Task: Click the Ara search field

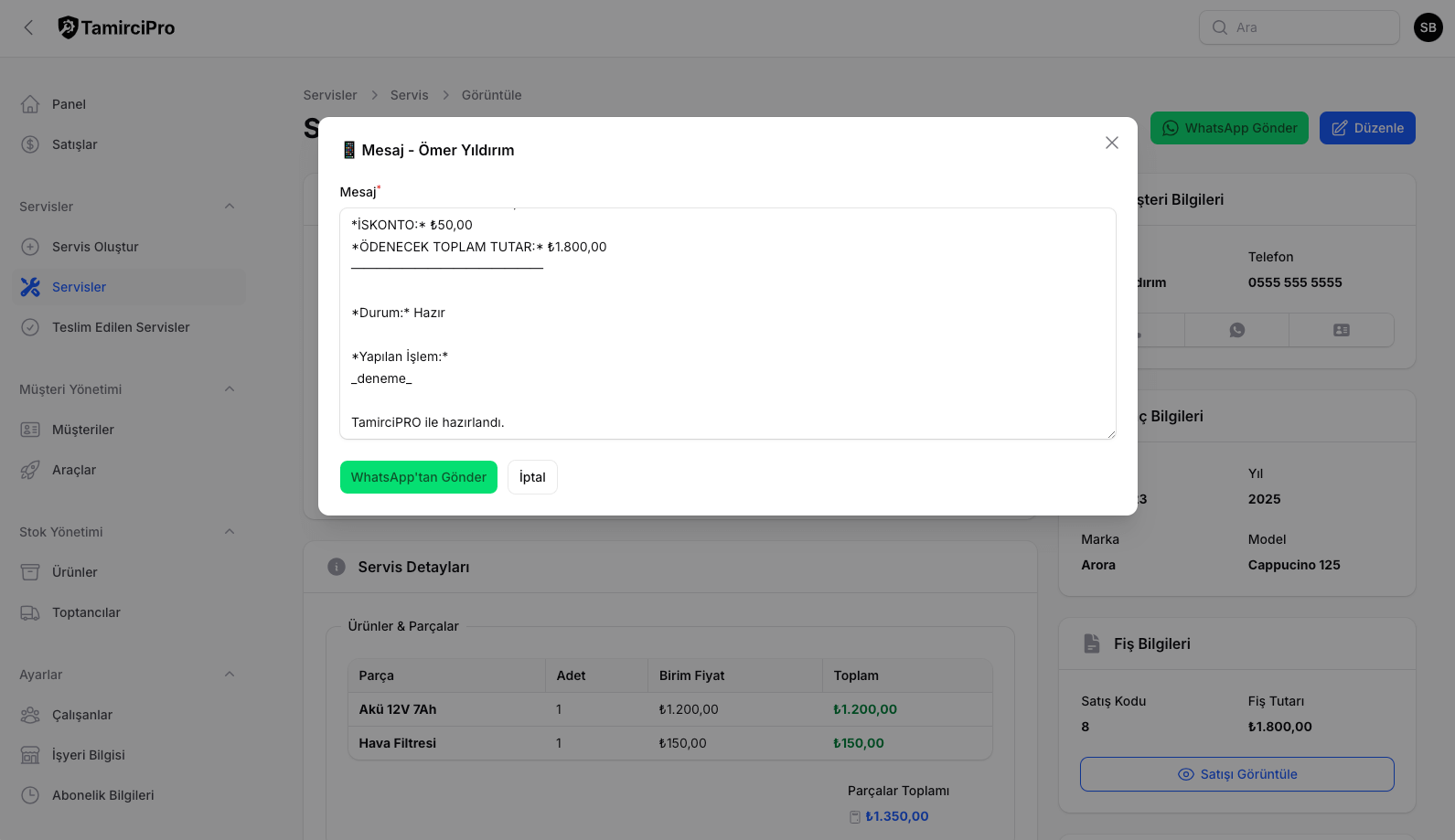Action: (1310, 27)
